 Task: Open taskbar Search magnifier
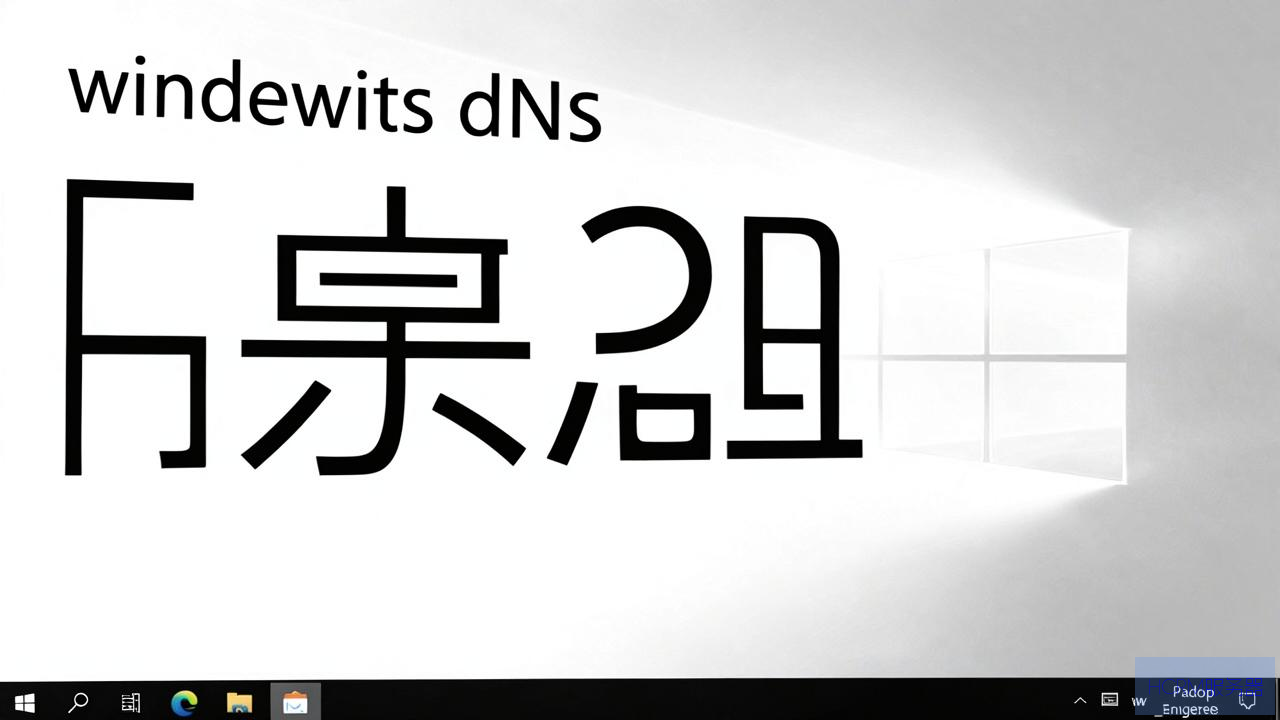coord(77,702)
